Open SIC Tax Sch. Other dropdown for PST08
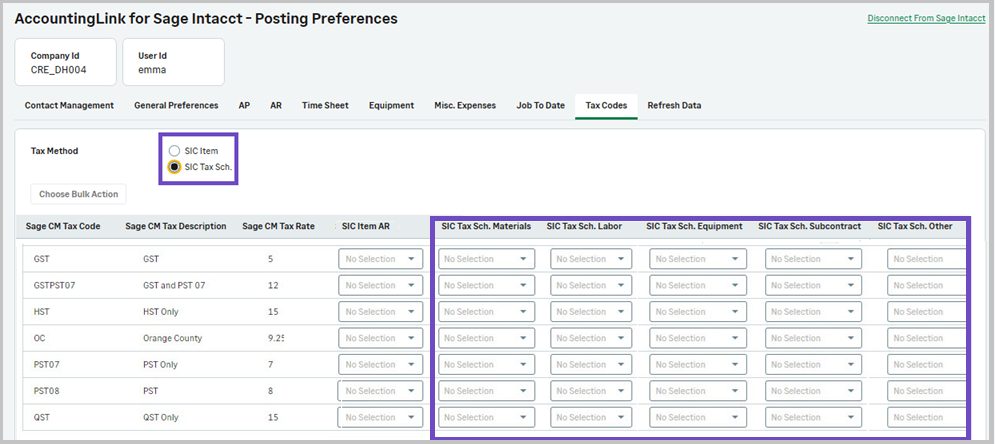 click(x=926, y=391)
